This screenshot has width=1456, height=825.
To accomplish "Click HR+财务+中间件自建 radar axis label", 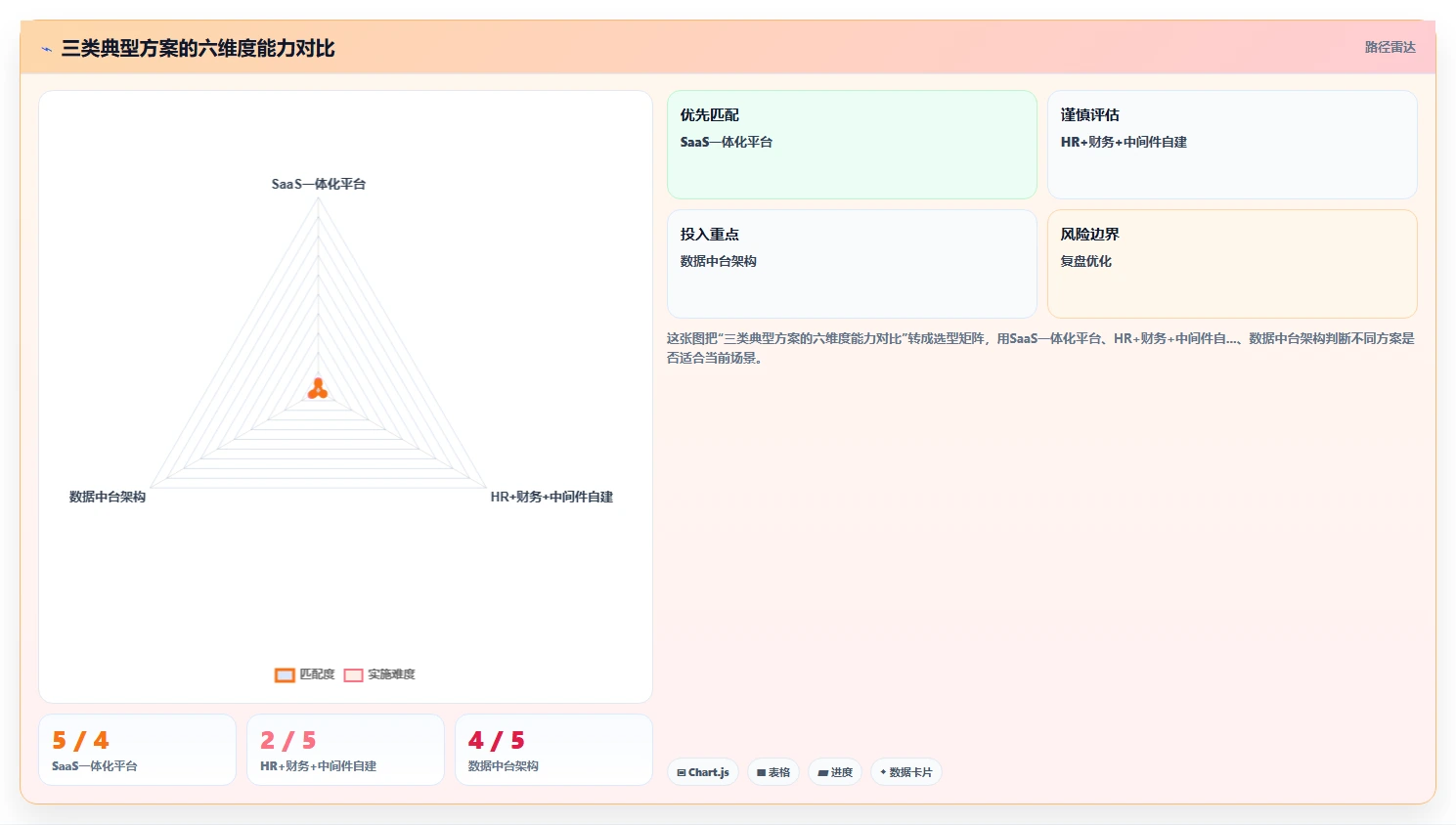I will 552,497.
